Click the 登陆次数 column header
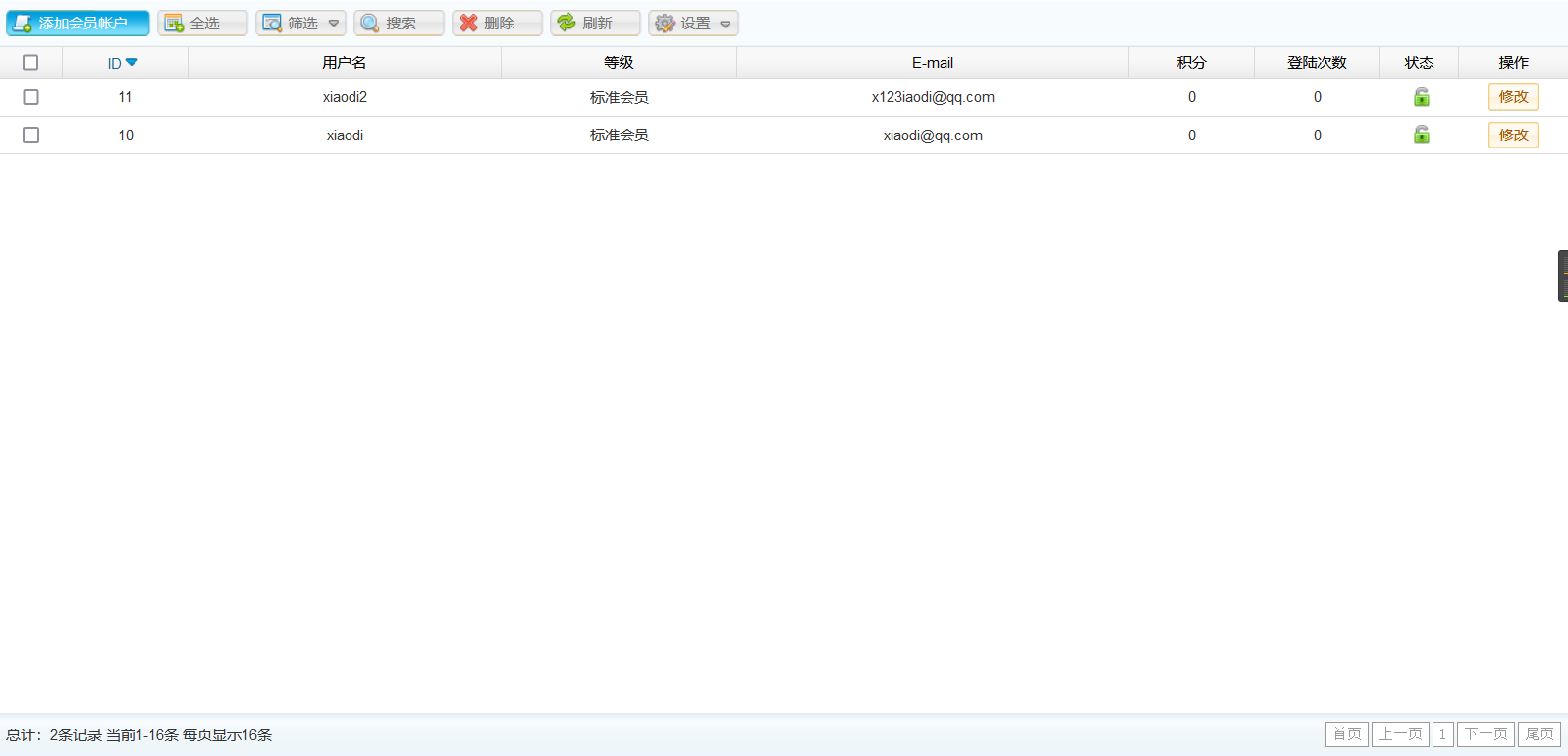Screen dimensions: 1568x756 [x=1317, y=62]
